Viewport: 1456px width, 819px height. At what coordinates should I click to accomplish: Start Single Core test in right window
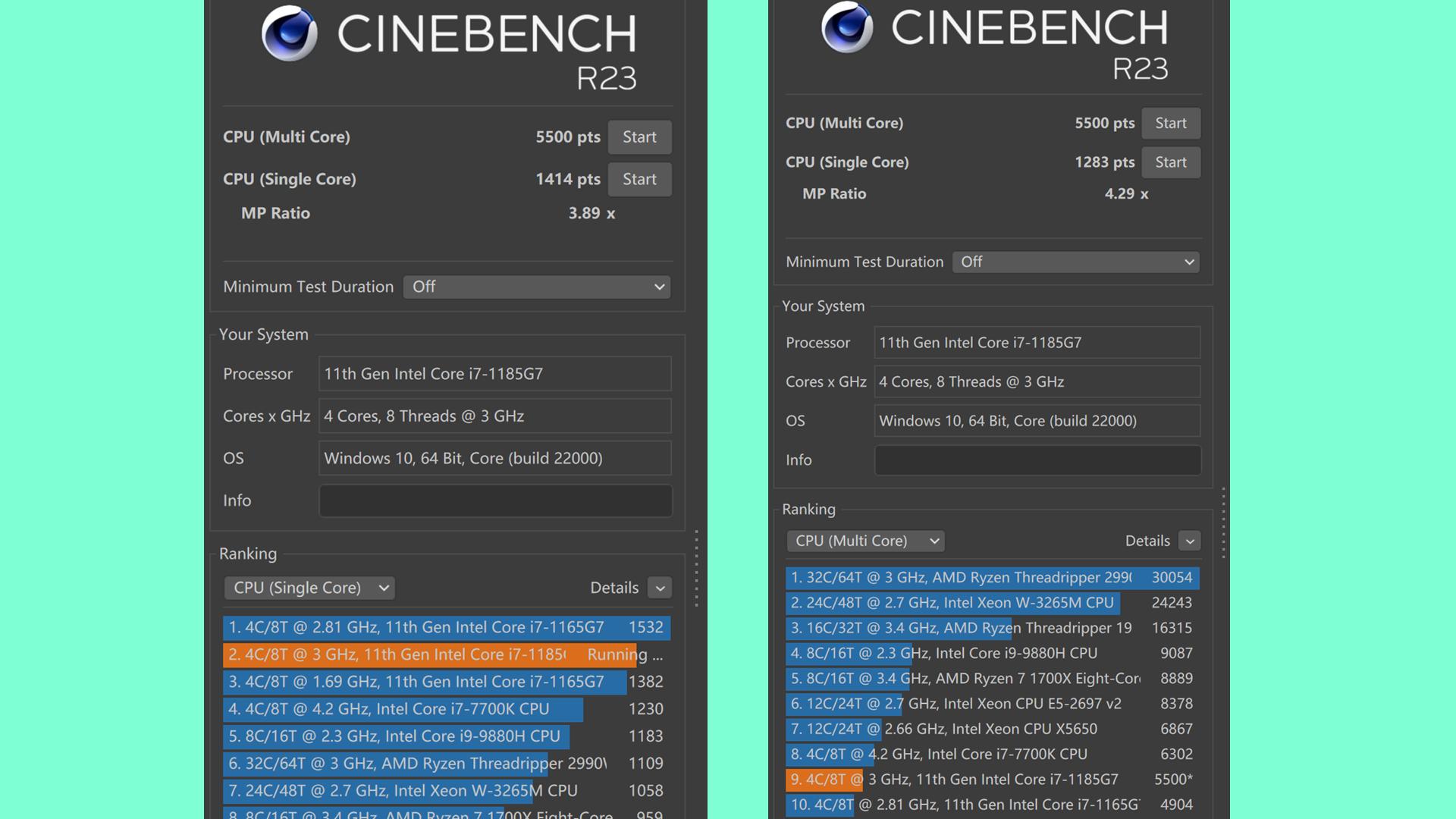coord(1170,162)
